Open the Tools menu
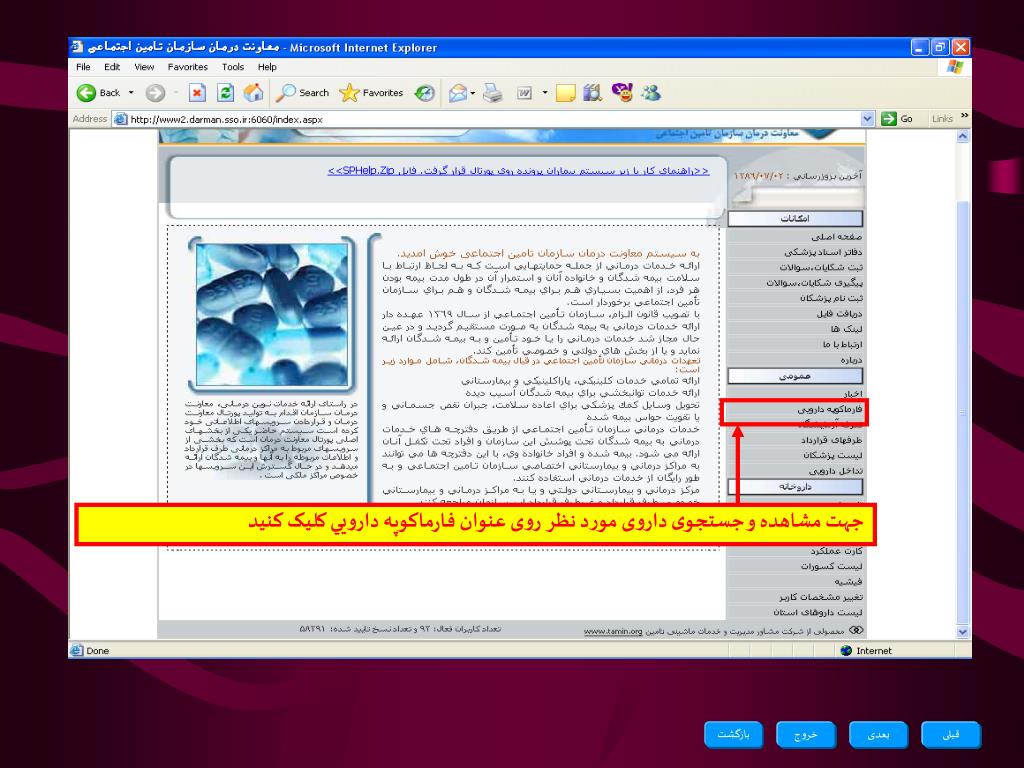1024x768 pixels. (x=232, y=67)
